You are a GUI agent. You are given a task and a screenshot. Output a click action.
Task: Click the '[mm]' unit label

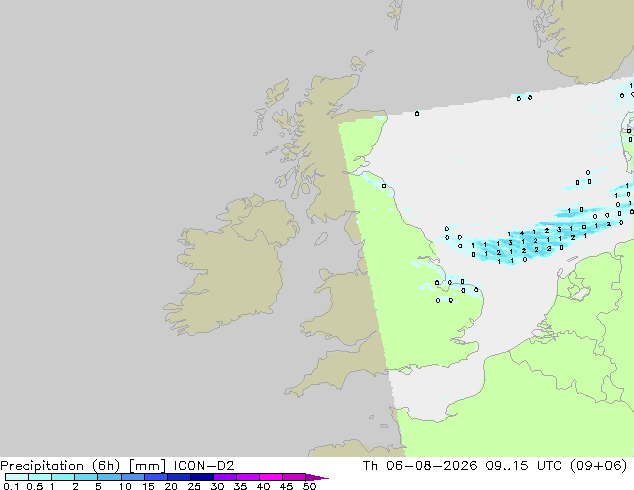(147, 466)
